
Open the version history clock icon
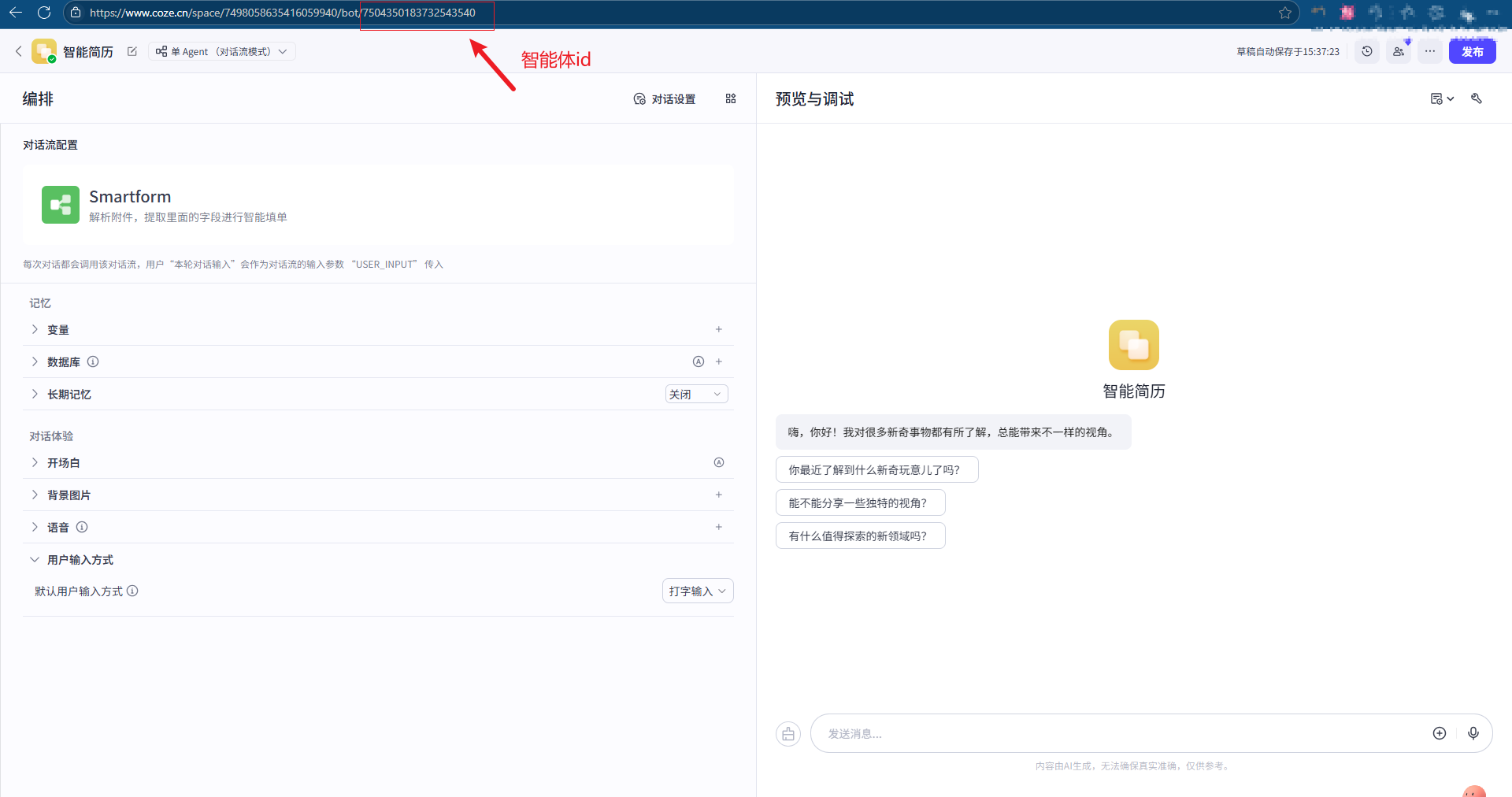point(1367,51)
